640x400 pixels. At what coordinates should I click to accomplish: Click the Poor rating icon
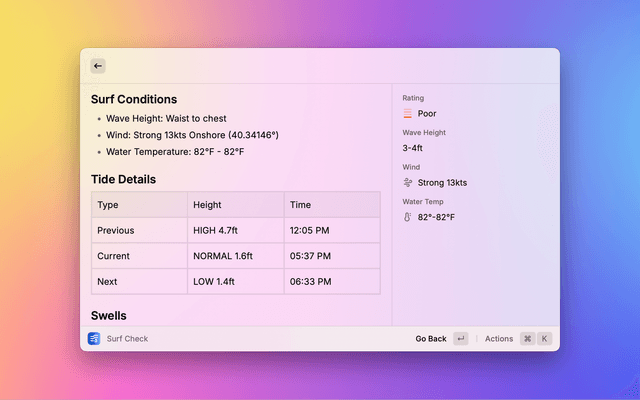point(408,114)
